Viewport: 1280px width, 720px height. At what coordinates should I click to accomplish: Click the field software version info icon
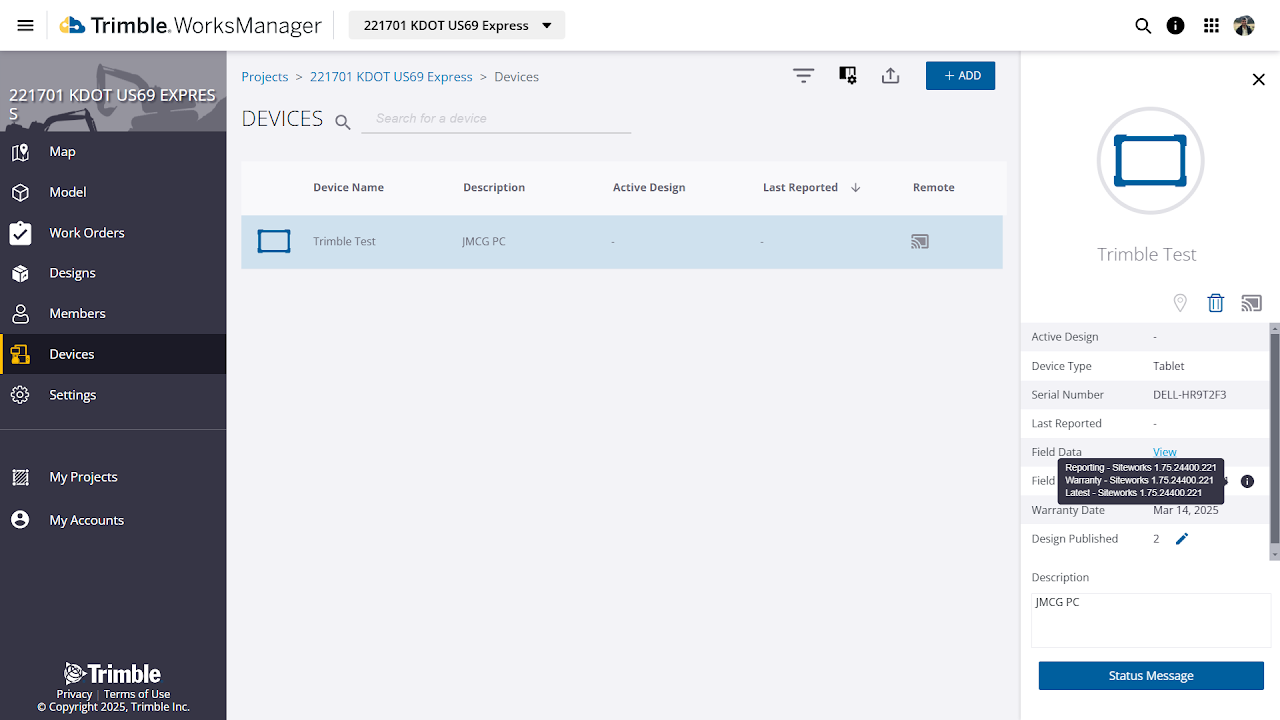(x=1247, y=481)
